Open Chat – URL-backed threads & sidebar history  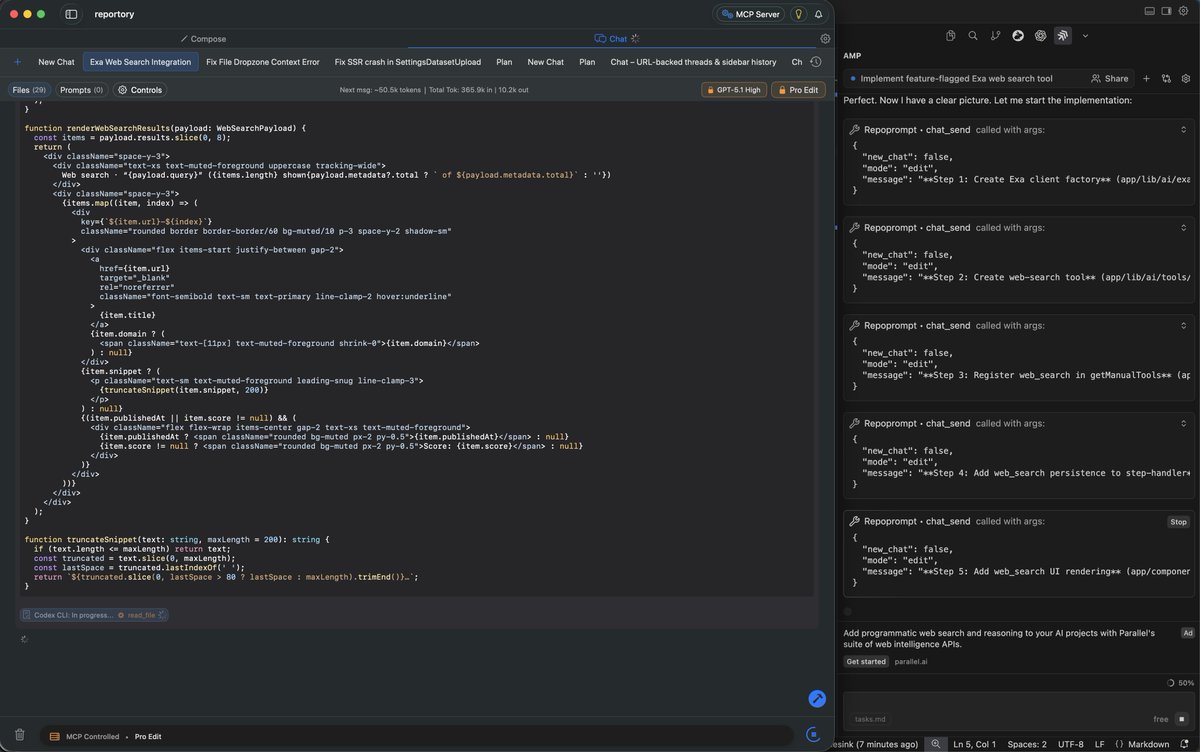pos(693,62)
